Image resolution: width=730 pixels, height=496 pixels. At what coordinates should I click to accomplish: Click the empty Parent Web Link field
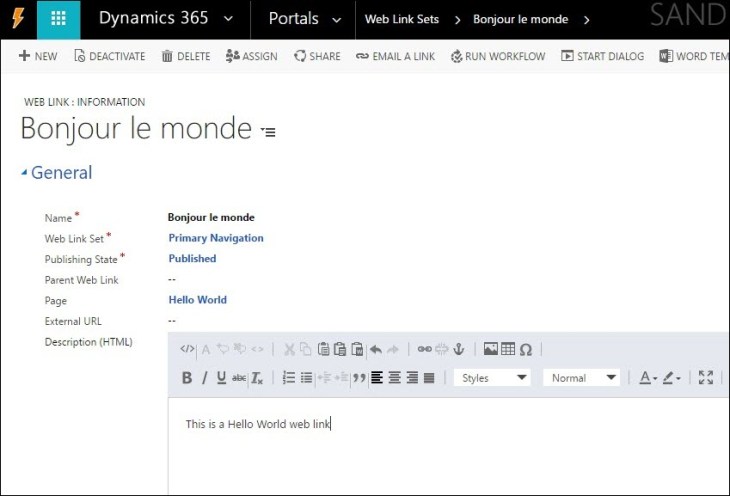click(172, 279)
